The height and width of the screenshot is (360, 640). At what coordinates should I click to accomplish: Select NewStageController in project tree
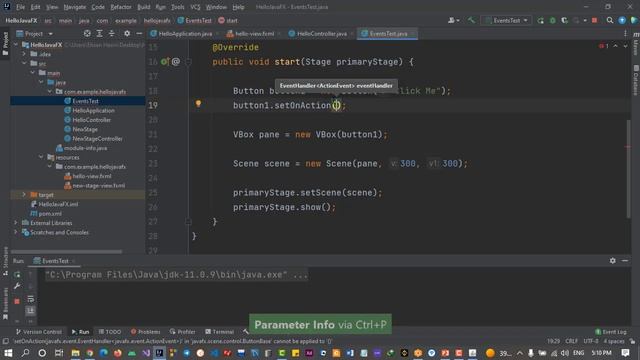point(97,138)
